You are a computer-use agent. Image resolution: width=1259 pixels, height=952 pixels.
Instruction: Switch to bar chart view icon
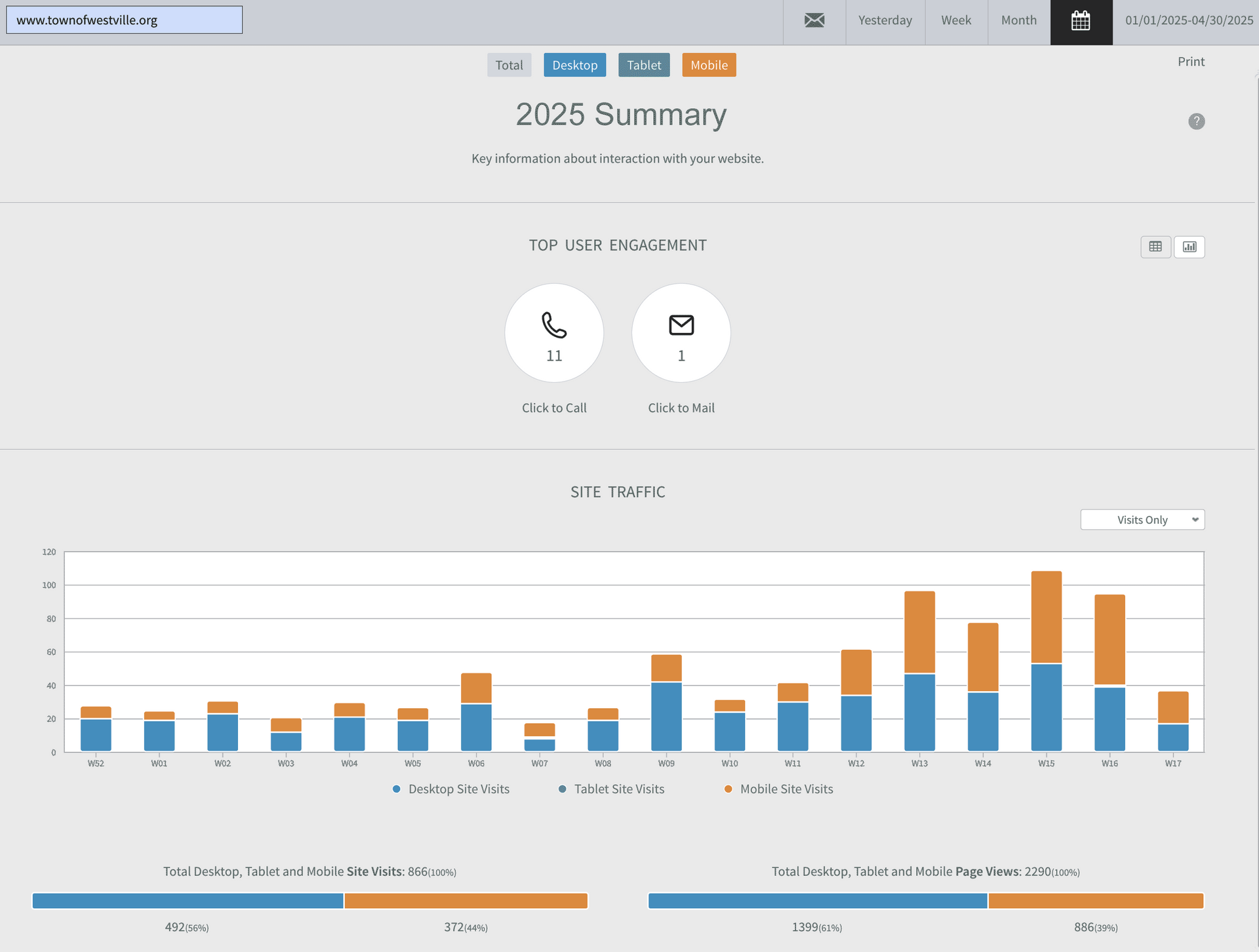pyautogui.click(x=1189, y=247)
